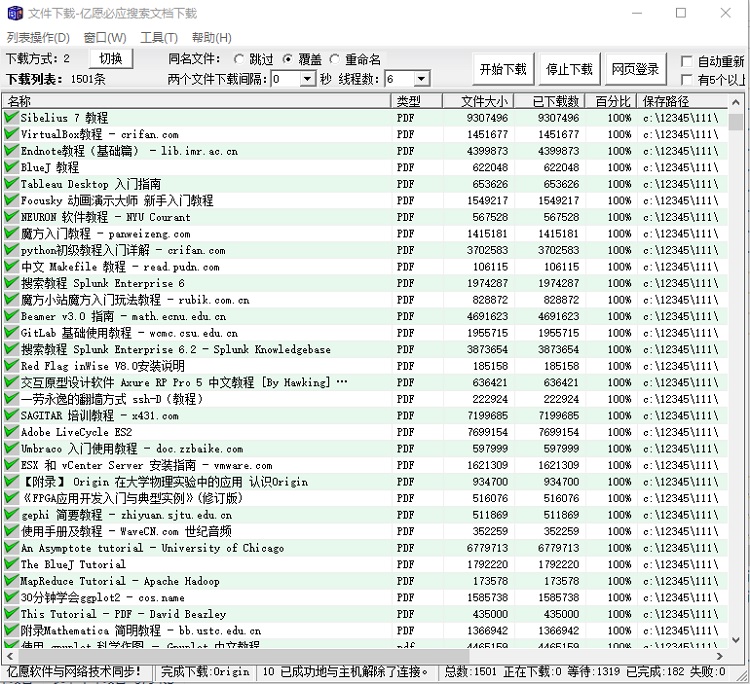Open the 工具(T) menu
The height and width of the screenshot is (684, 750).
(x=159, y=37)
